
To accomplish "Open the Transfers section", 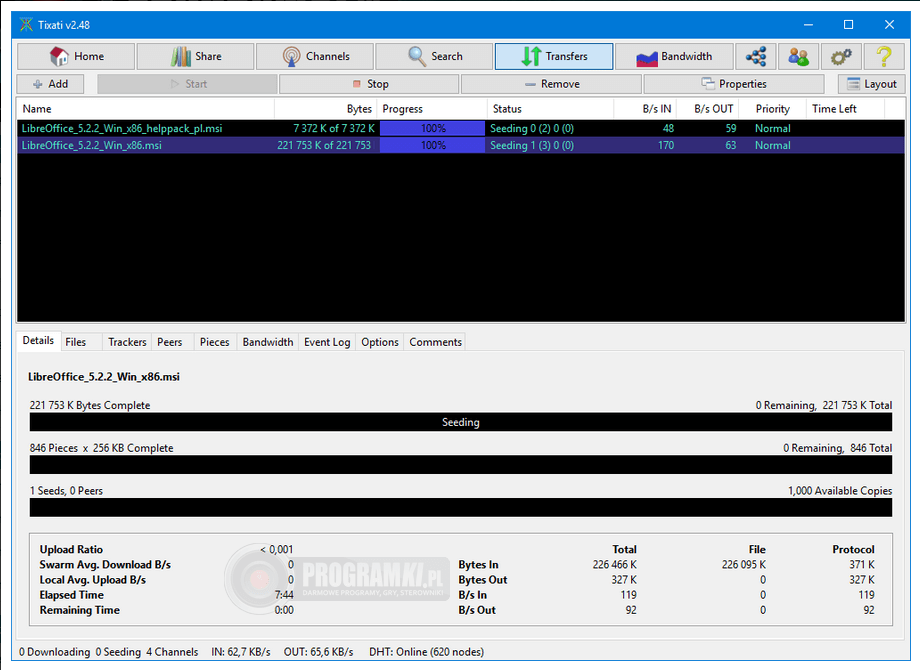I will (554, 56).
